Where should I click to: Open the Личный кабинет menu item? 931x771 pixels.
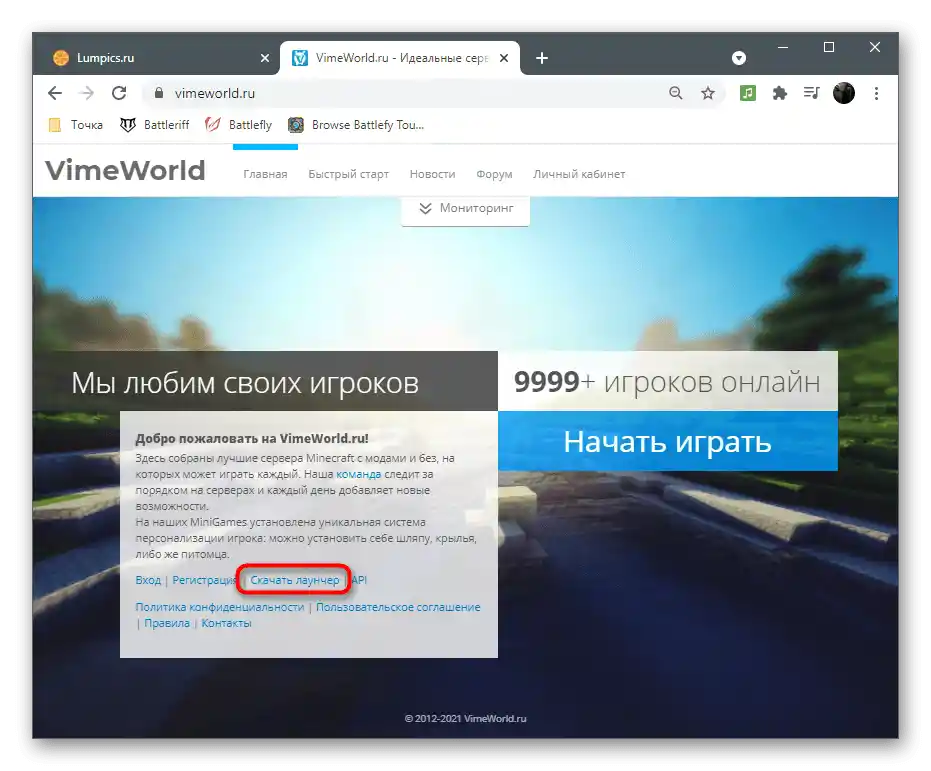coord(579,174)
